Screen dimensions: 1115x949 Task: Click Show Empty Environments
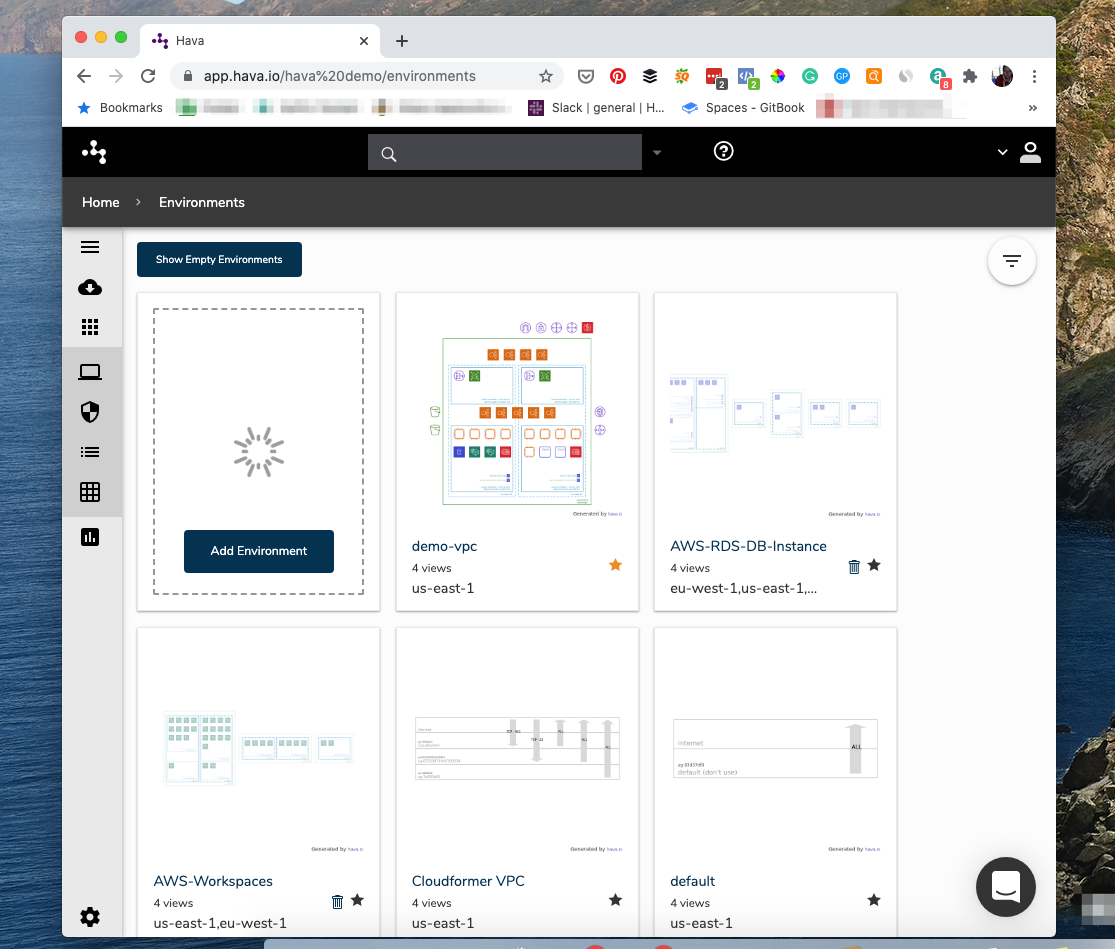tap(219, 259)
